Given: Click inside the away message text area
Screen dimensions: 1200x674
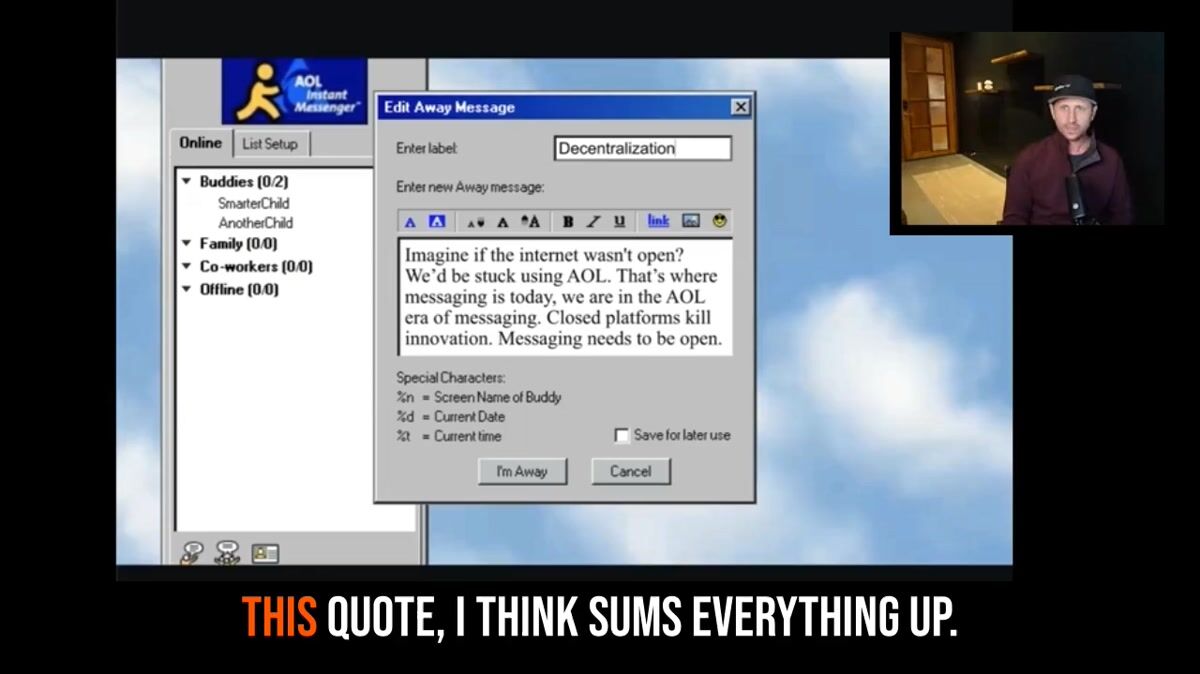Looking at the screenshot, I should (x=565, y=296).
